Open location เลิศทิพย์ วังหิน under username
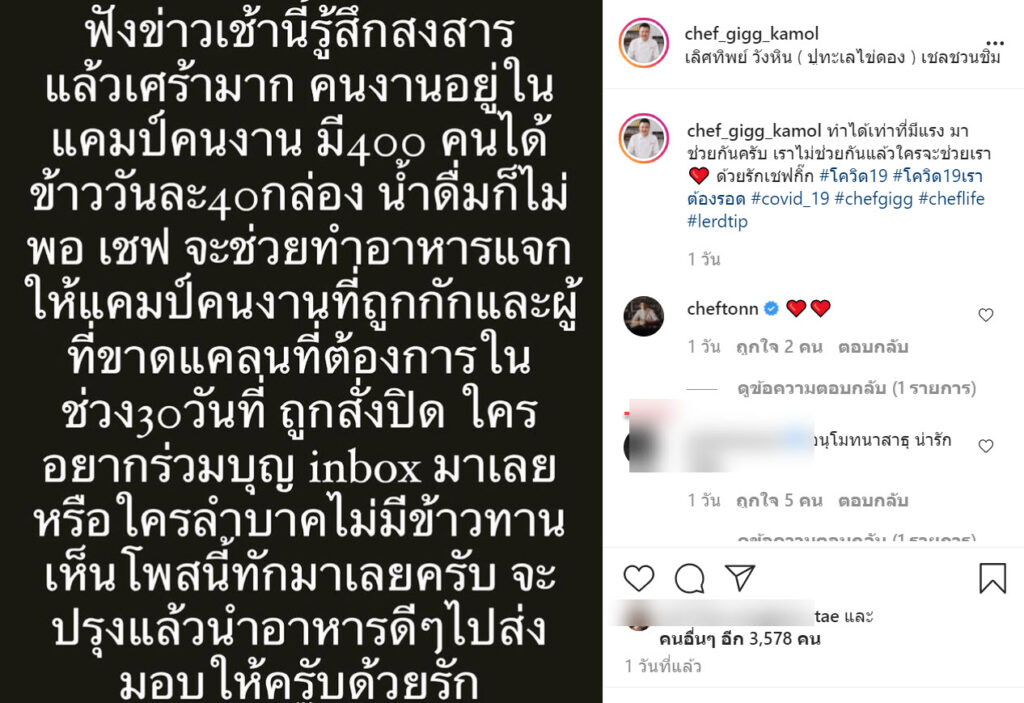Viewport: 1024px width, 703px height. (x=842, y=57)
